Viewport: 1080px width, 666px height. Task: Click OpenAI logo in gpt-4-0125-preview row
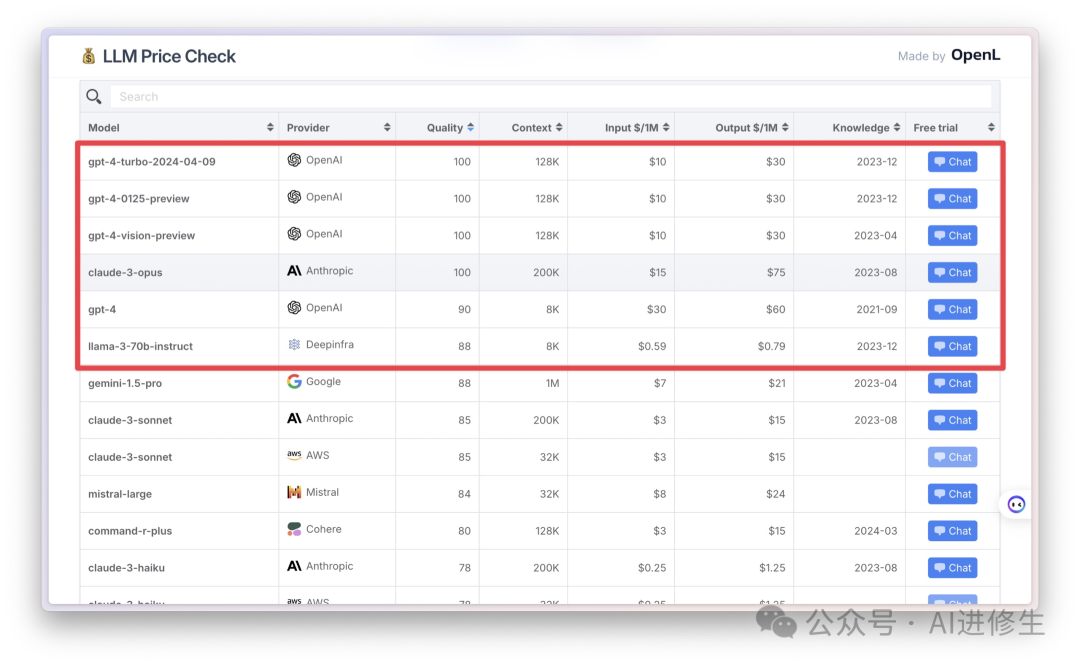pyautogui.click(x=294, y=197)
